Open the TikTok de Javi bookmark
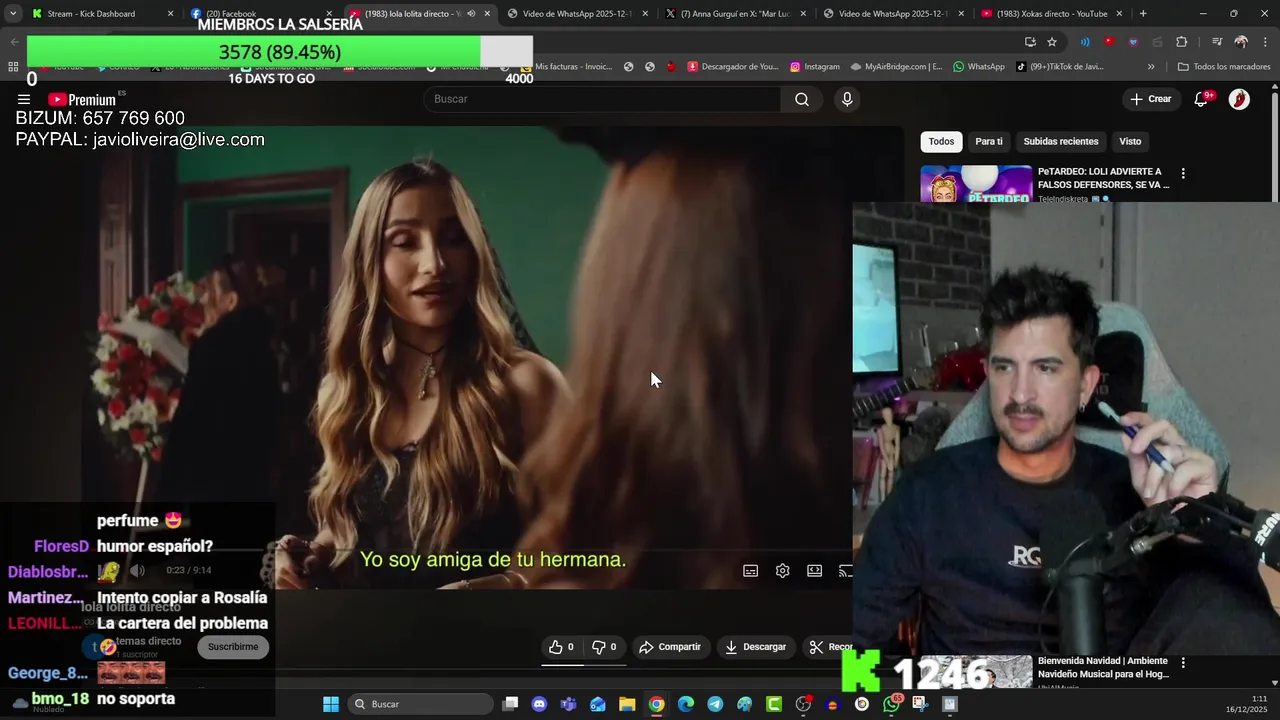Screen dimensions: 1280x720 click(x=1060, y=67)
